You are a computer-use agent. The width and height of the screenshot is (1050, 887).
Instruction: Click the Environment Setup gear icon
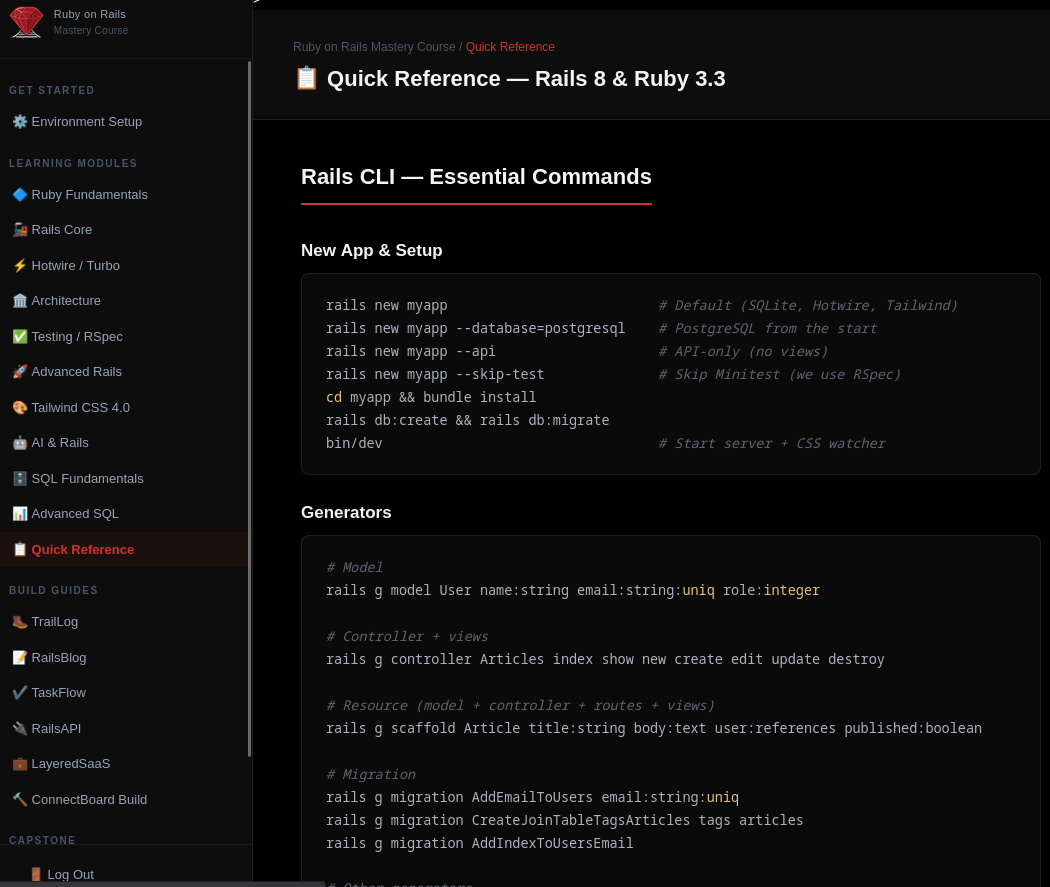[20, 122]
